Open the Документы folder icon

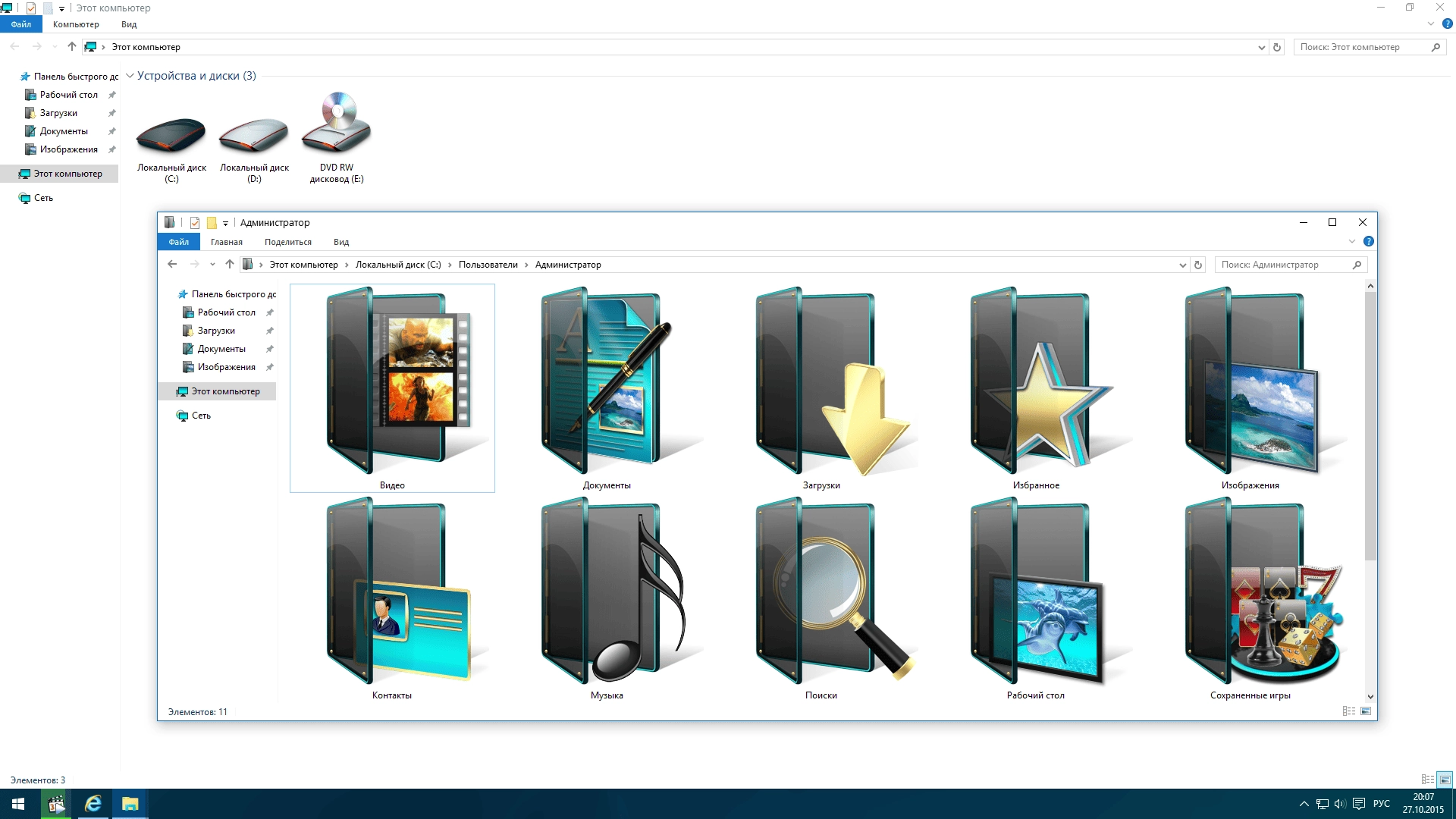point(607,388)
